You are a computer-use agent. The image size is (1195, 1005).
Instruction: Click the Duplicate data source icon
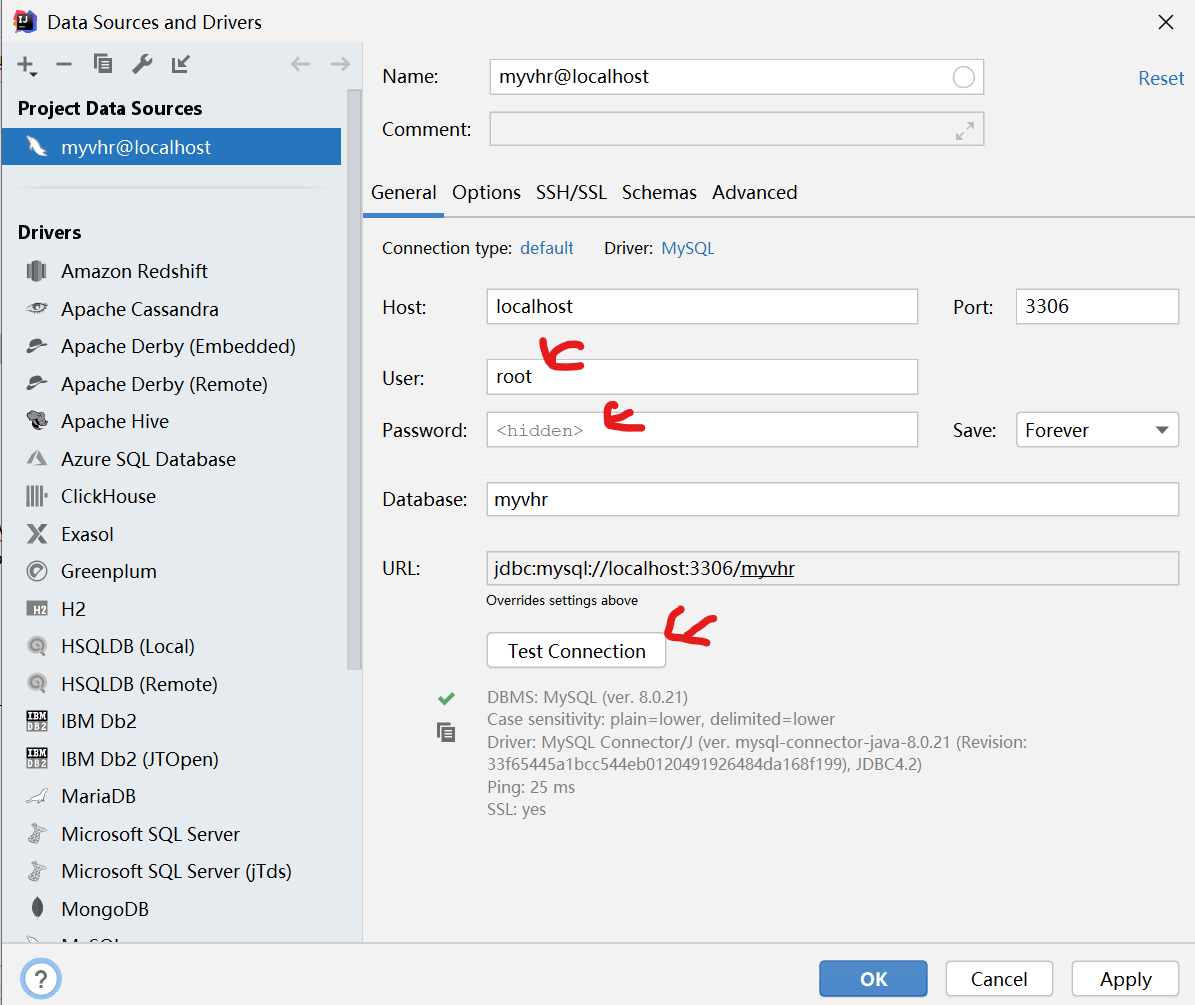(x=103, y=64)
